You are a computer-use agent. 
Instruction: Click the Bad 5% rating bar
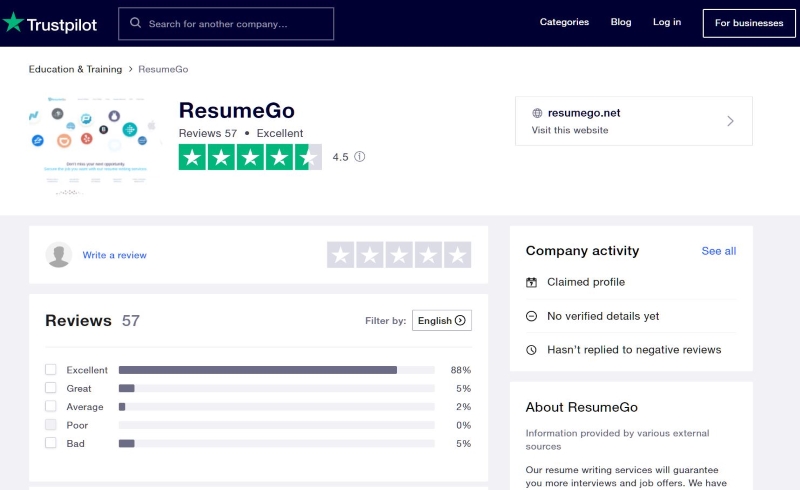click(277, 443)
